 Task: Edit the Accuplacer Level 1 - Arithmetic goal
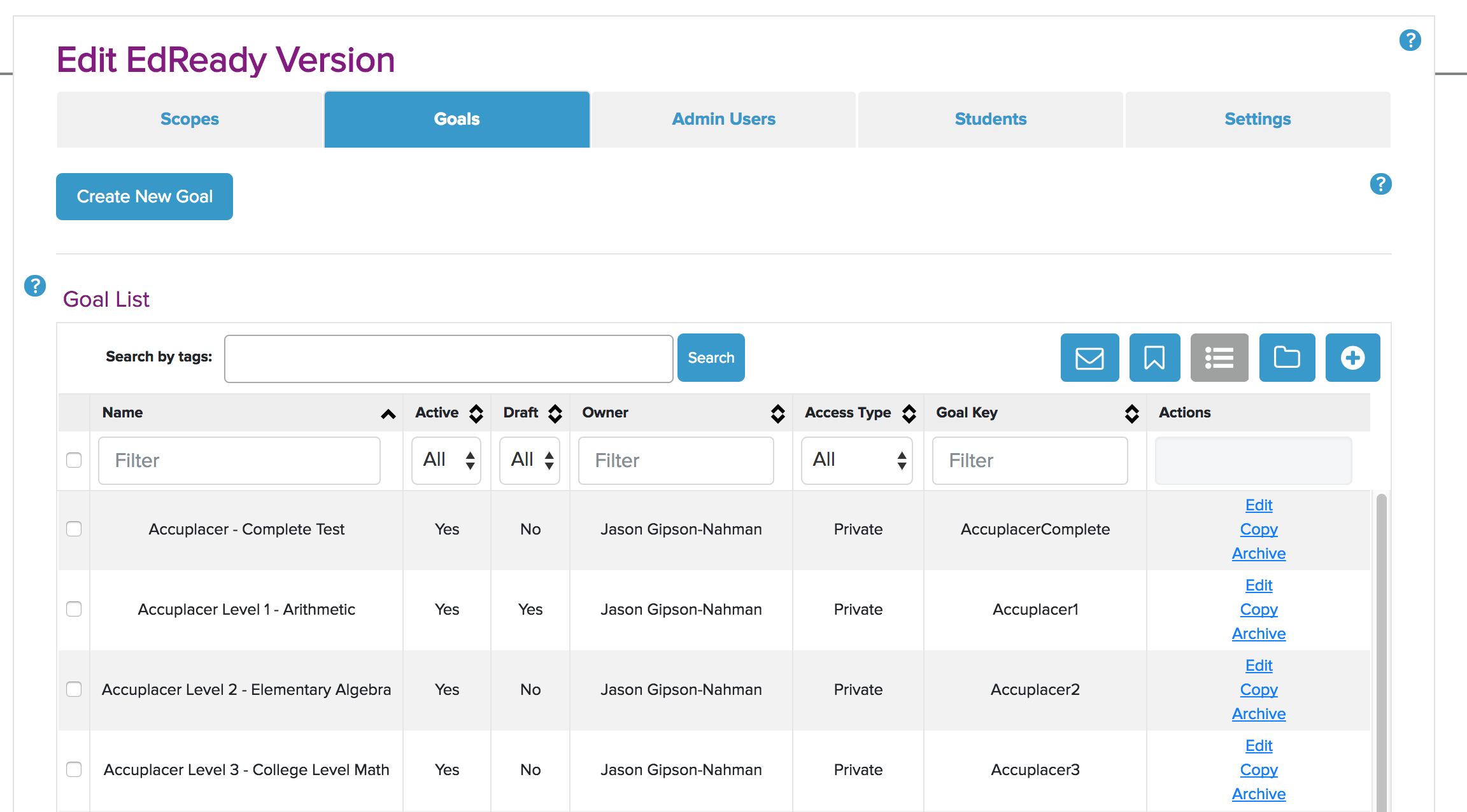(1259, 585)
